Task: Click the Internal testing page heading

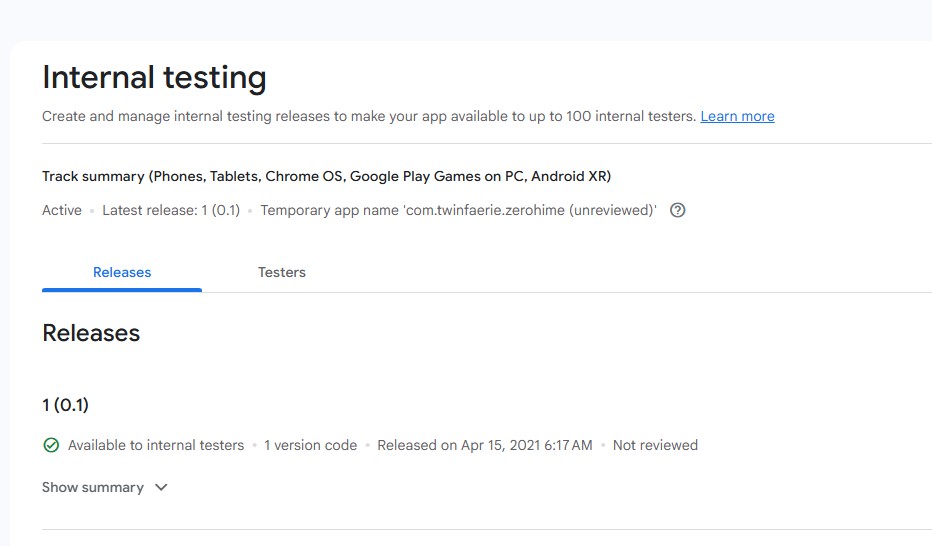Action: 154,78
